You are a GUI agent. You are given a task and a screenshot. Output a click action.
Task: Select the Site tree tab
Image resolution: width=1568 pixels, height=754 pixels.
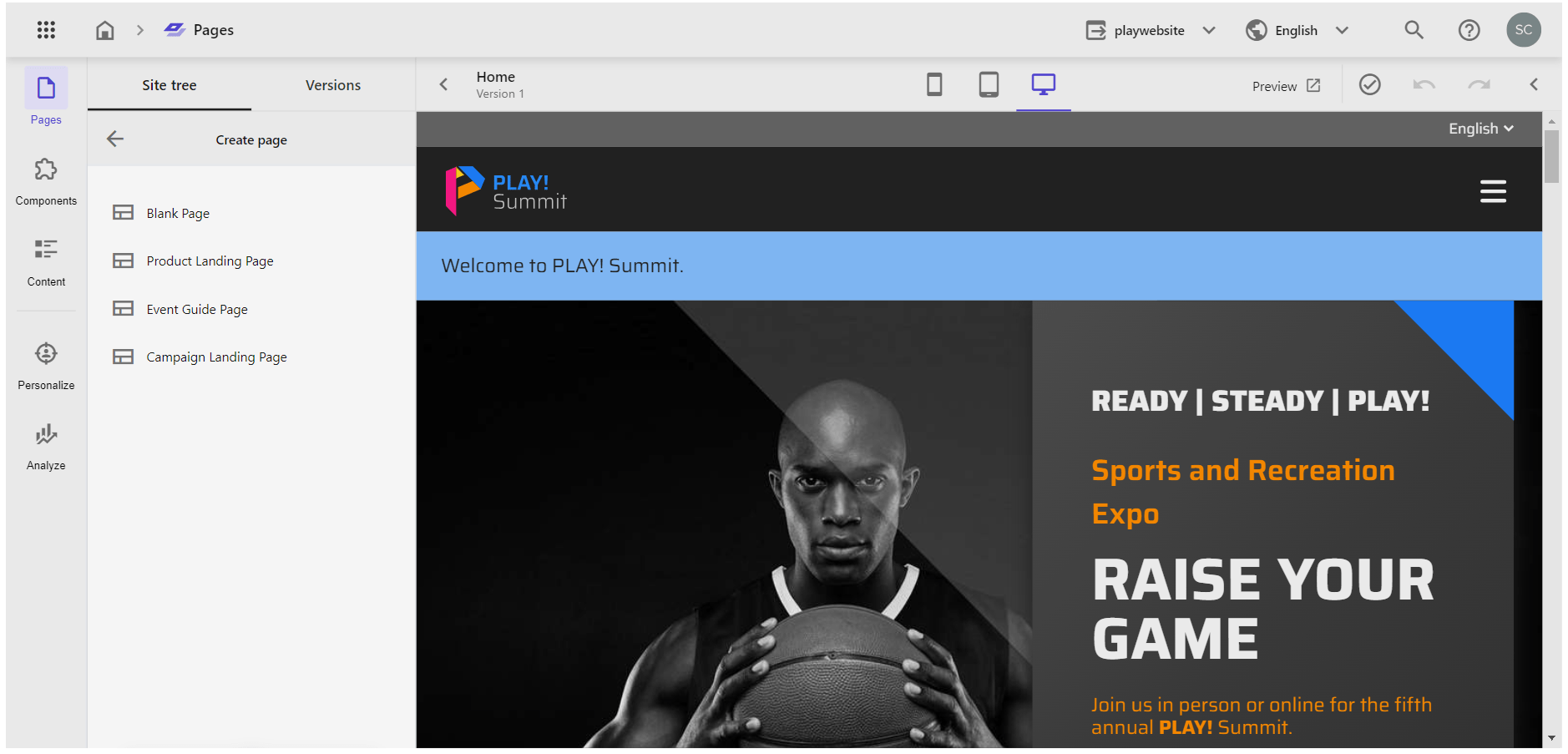(x=169, y=85)
